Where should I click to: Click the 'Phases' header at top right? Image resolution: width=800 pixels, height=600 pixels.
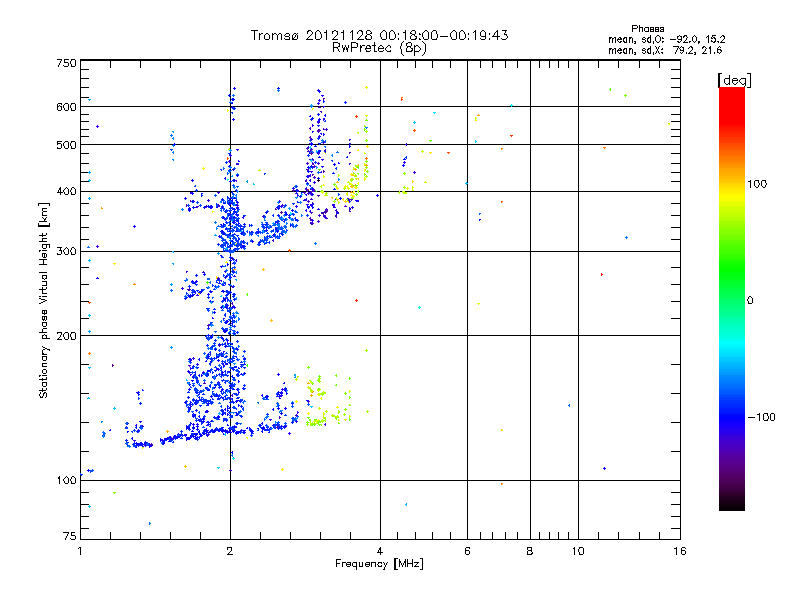[647, 29]
